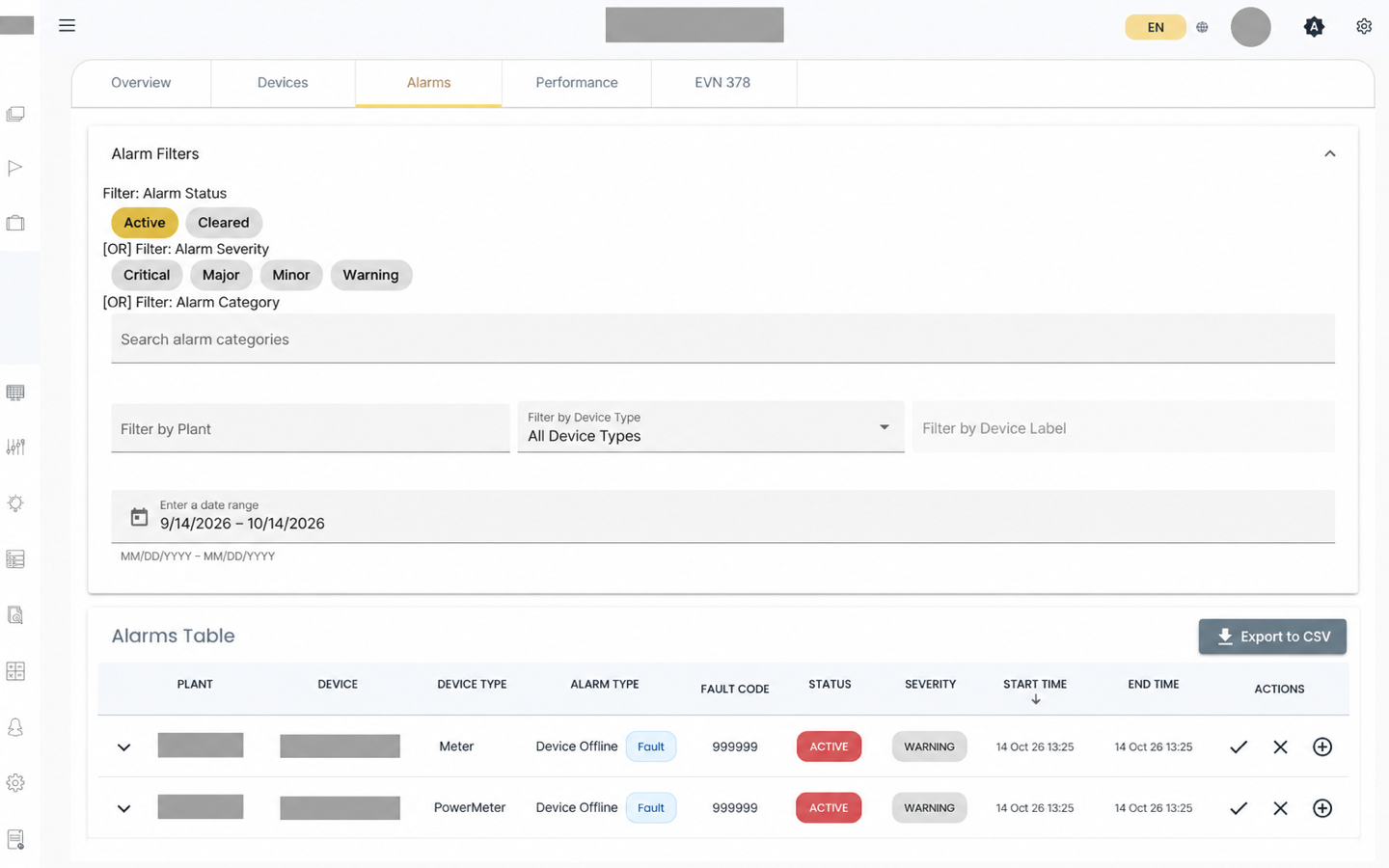1389x868 pixels.
Task: Enable the Minor severity filter
Action: pos(291,275)
